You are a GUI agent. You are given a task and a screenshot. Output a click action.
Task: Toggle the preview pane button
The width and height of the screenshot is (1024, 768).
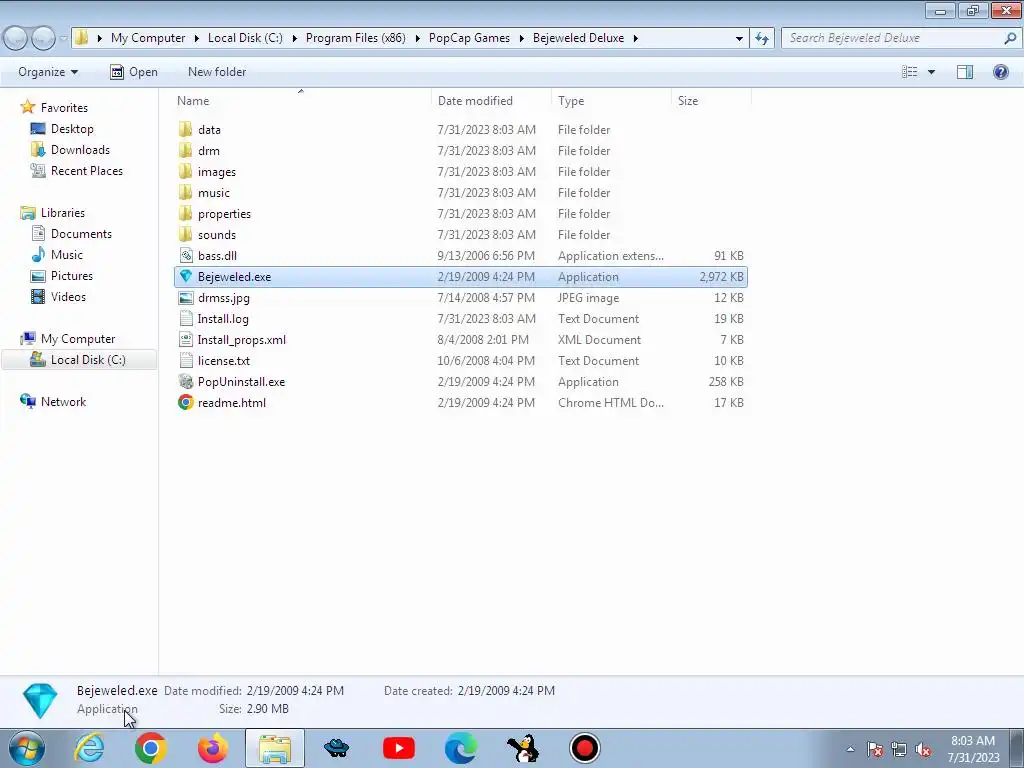click(965, 72)
